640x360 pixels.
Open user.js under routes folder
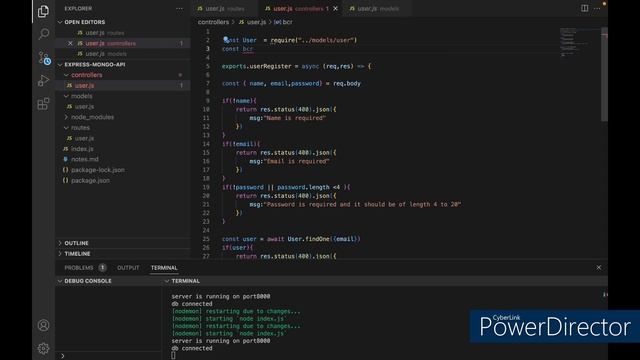pos(123,138)
